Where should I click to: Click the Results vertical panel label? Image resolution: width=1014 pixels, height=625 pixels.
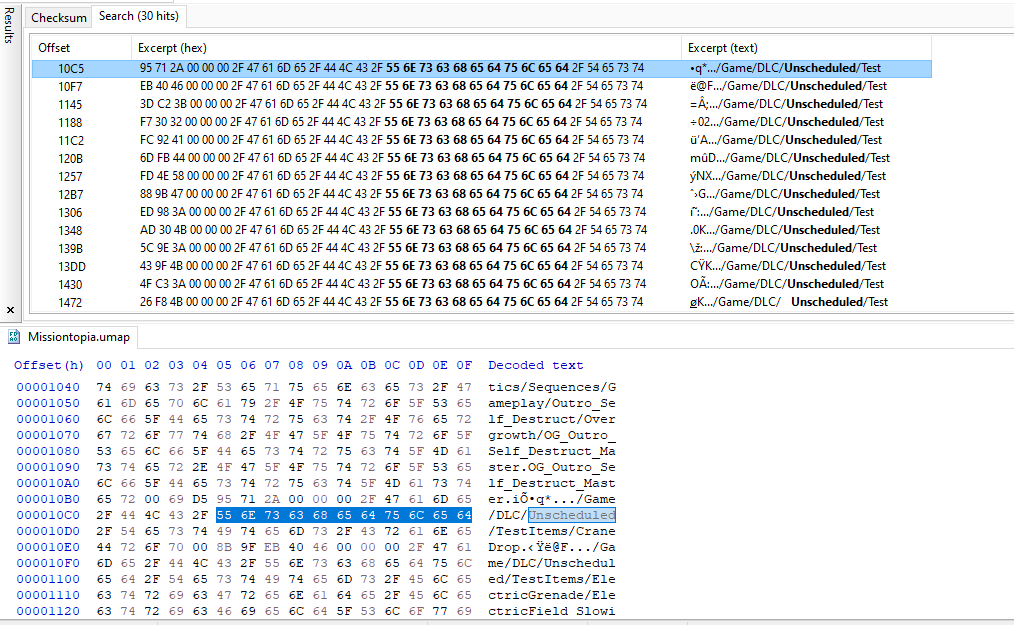[10, 25]
